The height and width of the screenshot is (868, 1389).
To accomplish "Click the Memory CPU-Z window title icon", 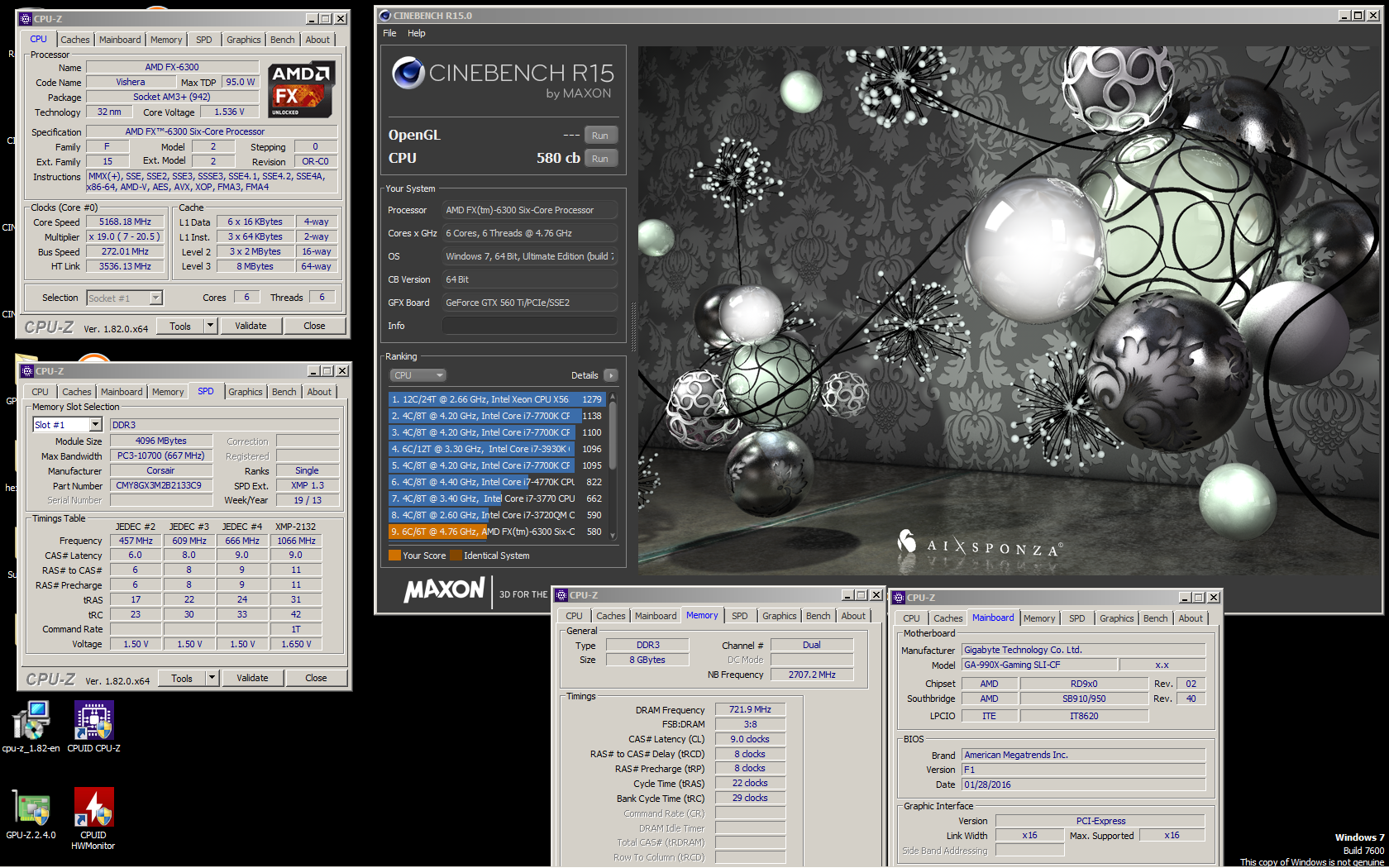I will click(x=561, y=595).
